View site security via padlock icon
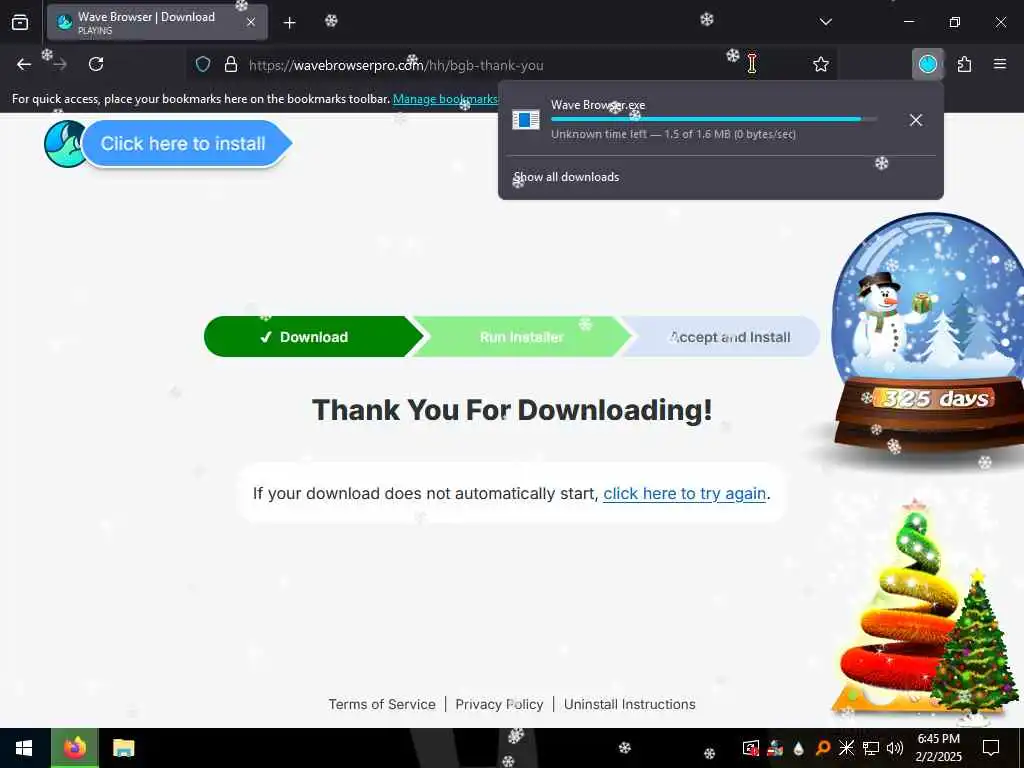1024x768 pixels. point(231,65)
